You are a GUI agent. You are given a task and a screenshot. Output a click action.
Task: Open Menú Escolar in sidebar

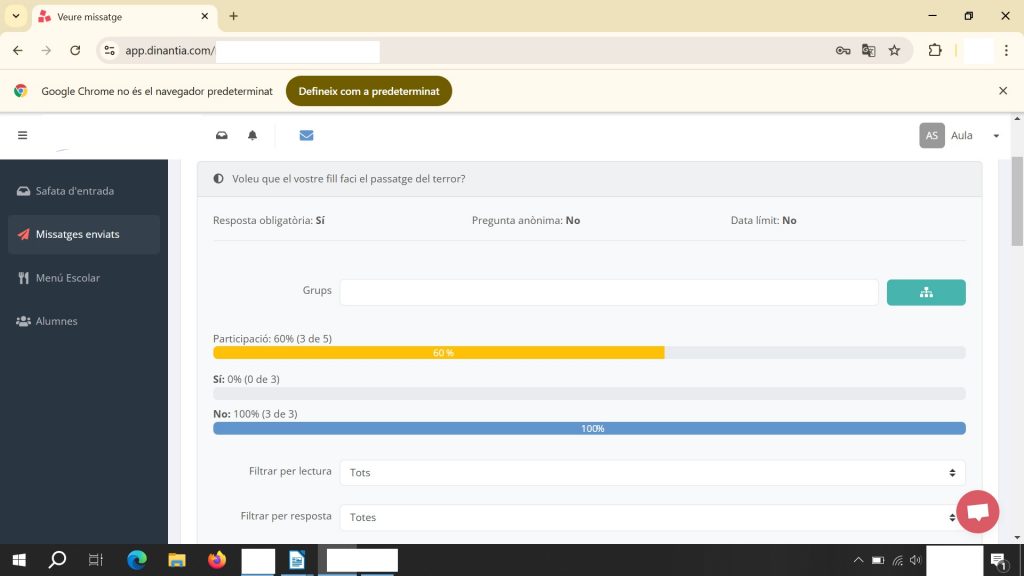click(68, 278)
